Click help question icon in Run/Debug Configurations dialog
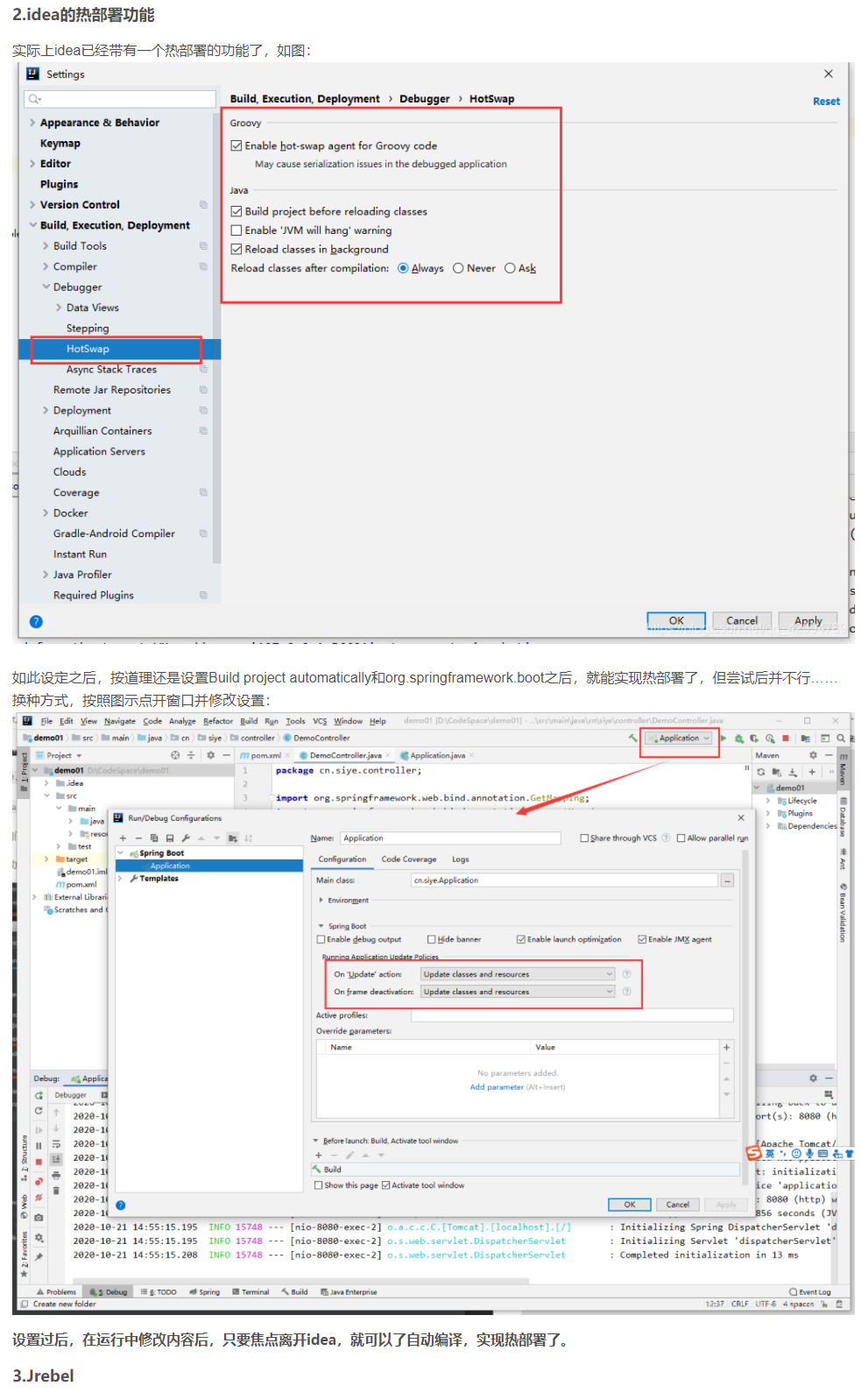Image resolution: width=861 pixels, height=1400 pixels. point(121,1206)
